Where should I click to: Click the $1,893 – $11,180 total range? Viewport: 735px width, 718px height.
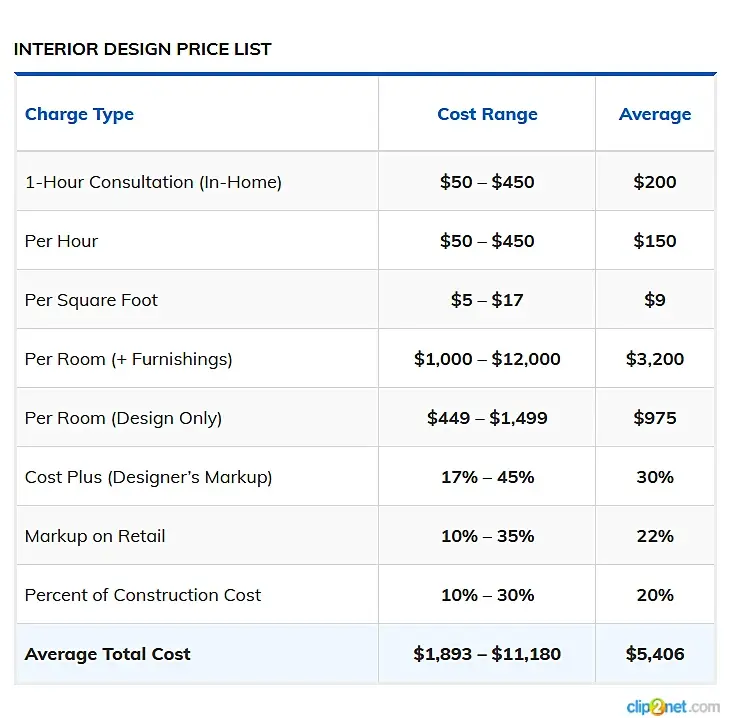tap(487, 654)
